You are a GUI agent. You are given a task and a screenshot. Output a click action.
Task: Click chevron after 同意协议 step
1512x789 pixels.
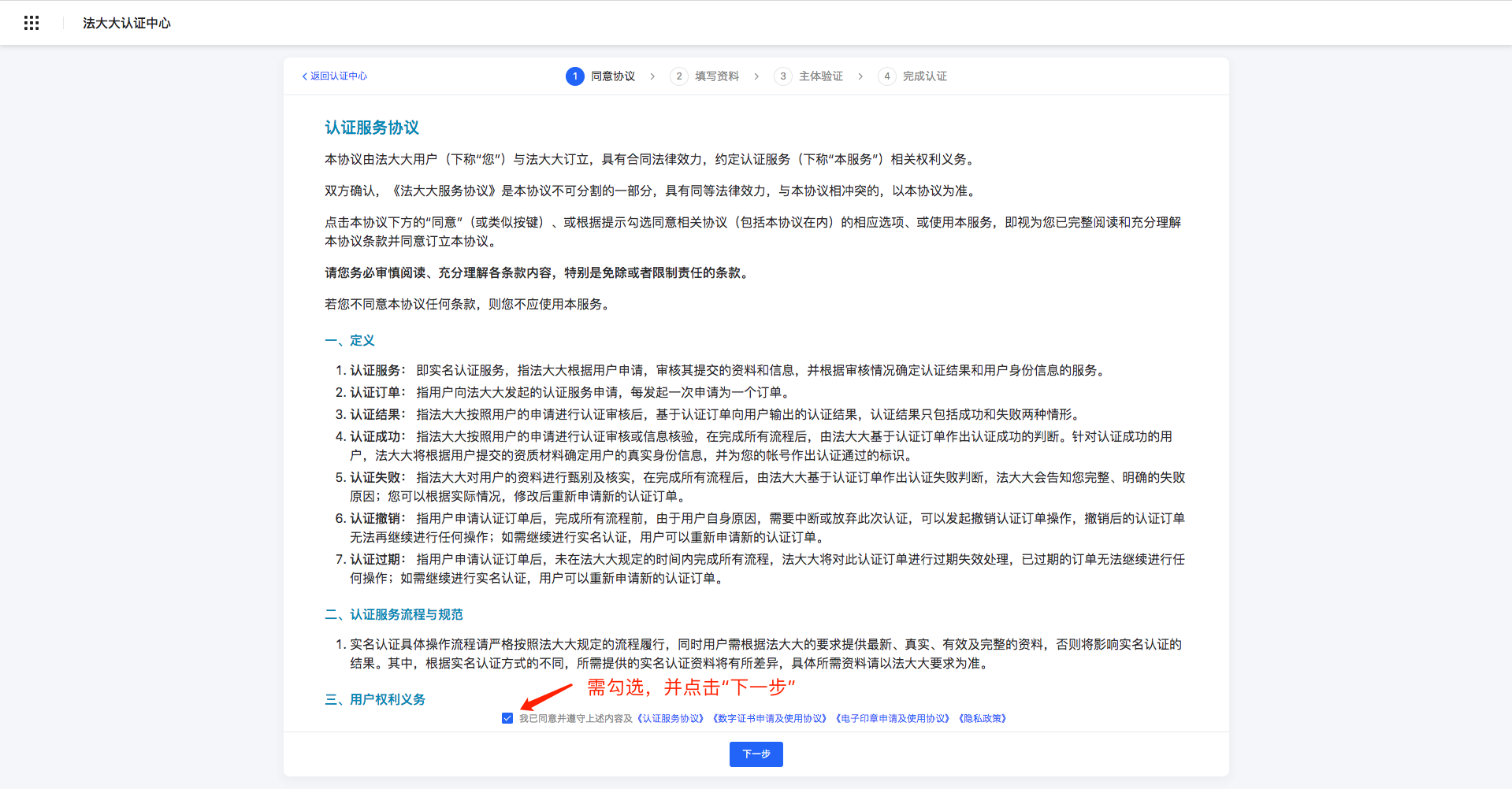point(652,76)
